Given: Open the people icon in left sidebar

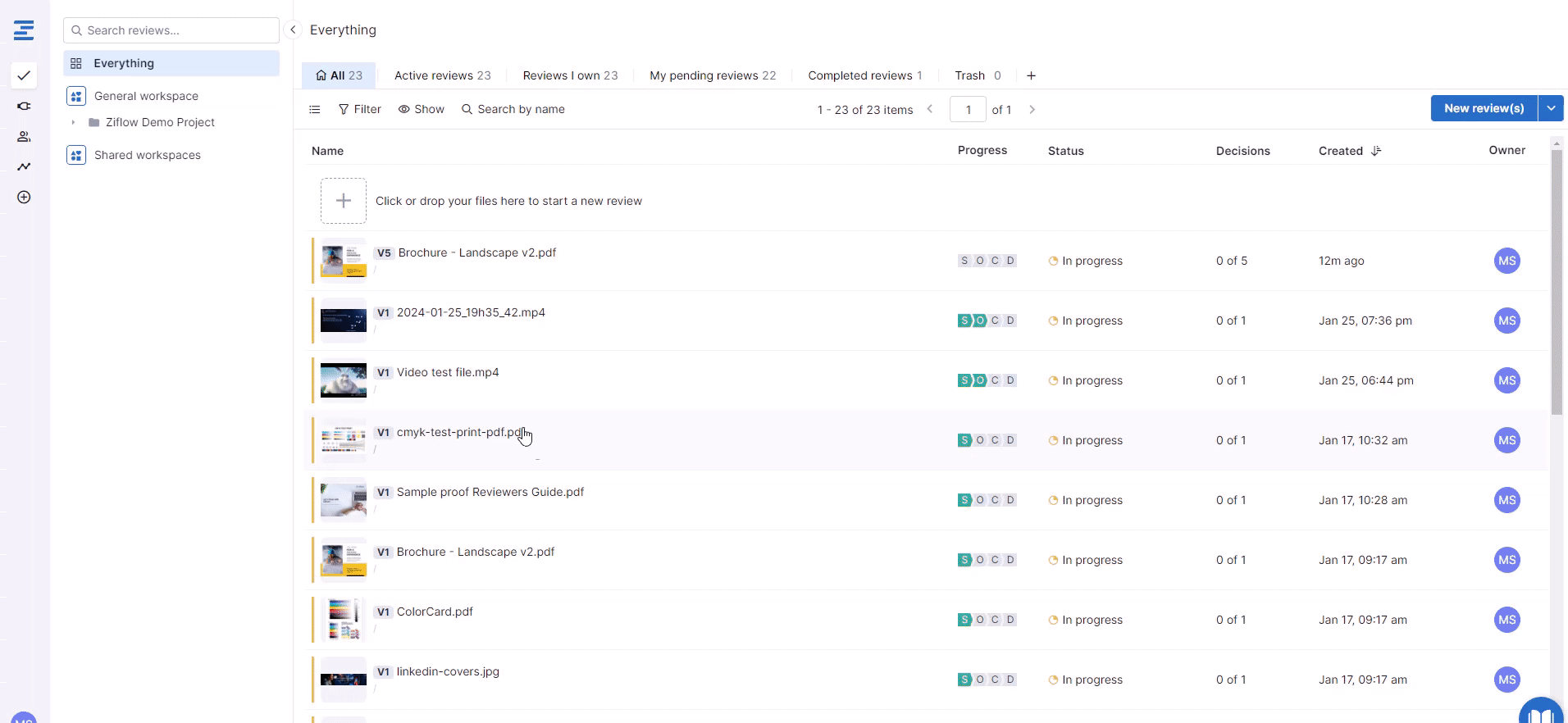Looking at the screenshot, I should point(24,136).
